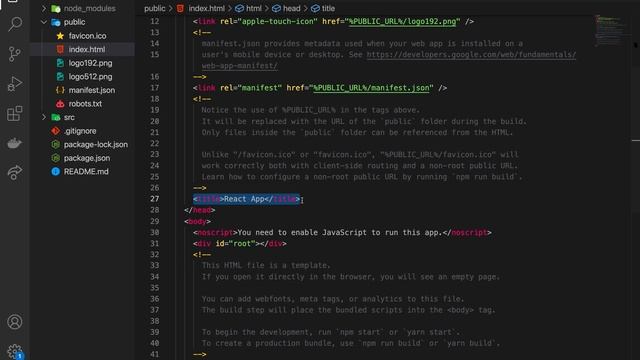Collapse the public folder chevron
Screen dimensions: 640x360
point(44,22)
